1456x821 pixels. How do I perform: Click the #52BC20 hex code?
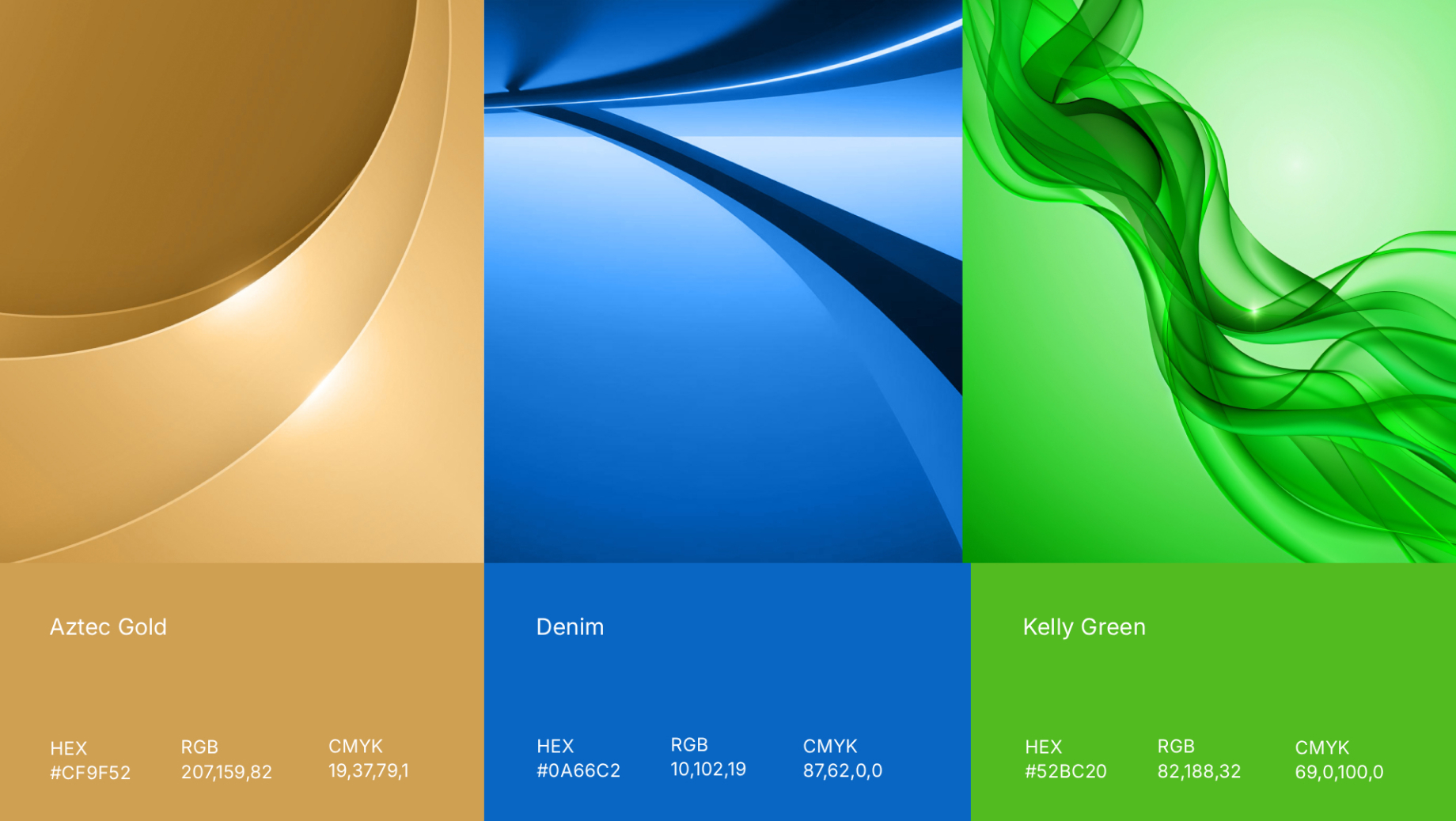[x=1065, y=771]
